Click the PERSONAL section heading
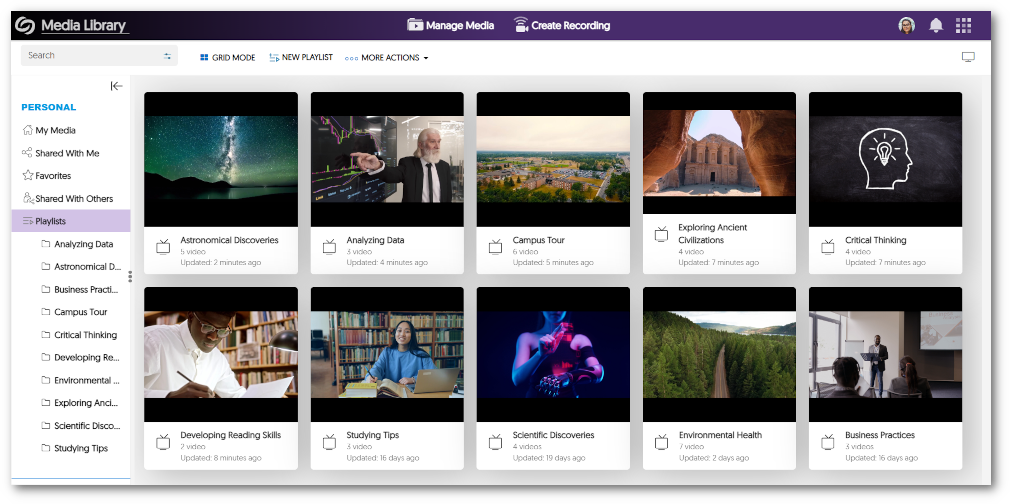Image resolution: width=1010 pixels, height=504 pixels. [x=49, y=107]
